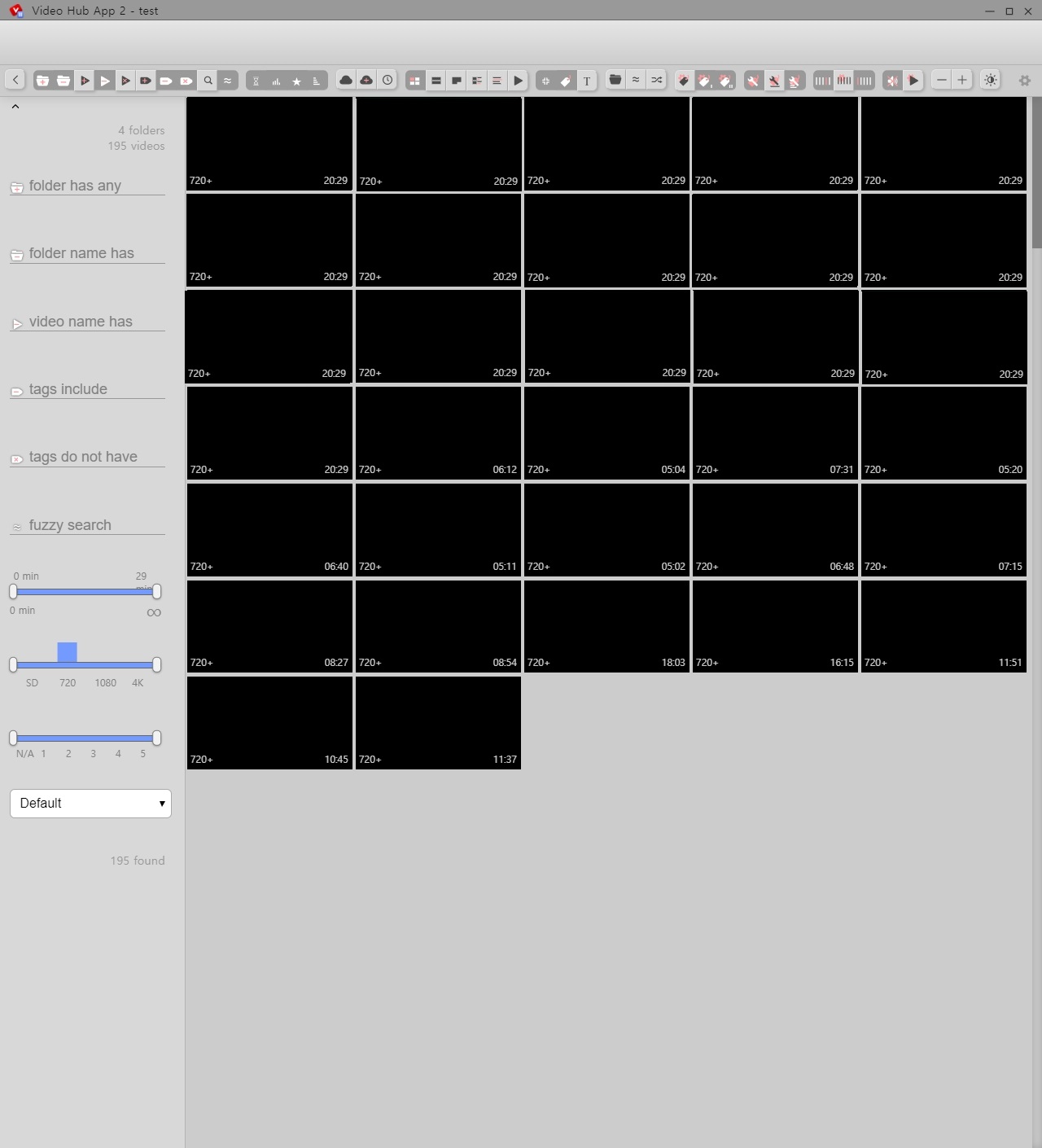The width and height of the screenshot is (1042, 1148).
Task: Increase thumbnail size with plus button
Action: 962,80
